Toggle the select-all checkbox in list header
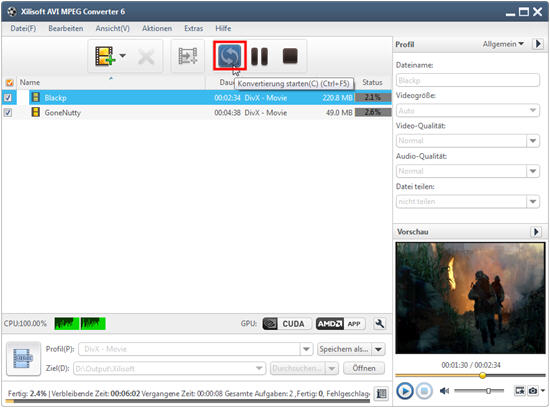 click(9, 83)
